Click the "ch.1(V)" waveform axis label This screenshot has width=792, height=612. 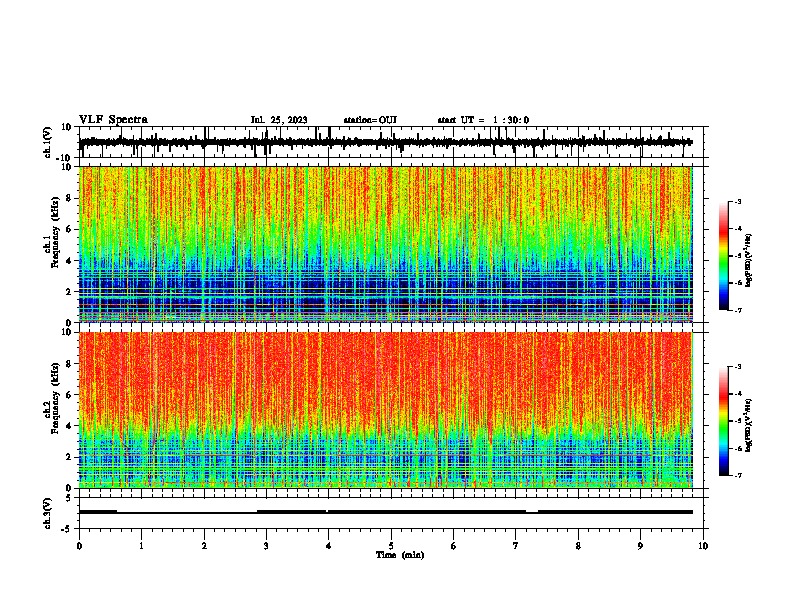click(x=48, y=142)
